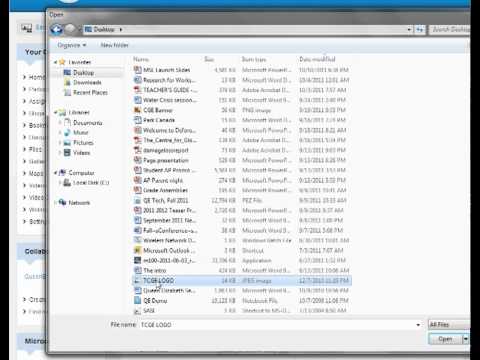The height and width of the screenshot is (360, 480).
Task: Select the Page presentation file row
Action: click(x=241, y=160)
